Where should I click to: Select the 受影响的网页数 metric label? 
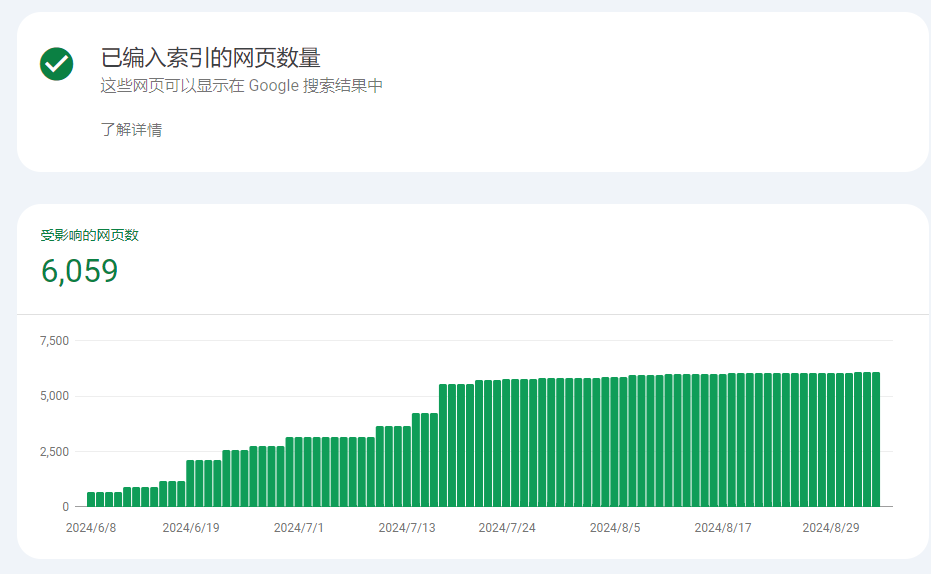90,235
